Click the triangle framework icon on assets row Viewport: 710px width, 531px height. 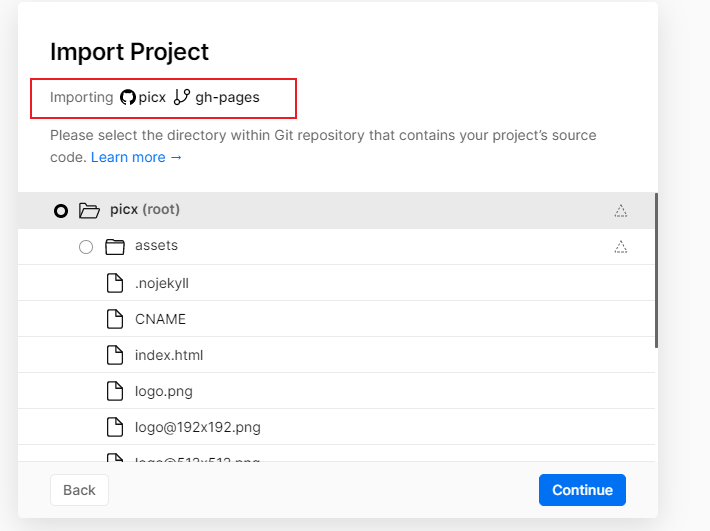pos(620,246)
